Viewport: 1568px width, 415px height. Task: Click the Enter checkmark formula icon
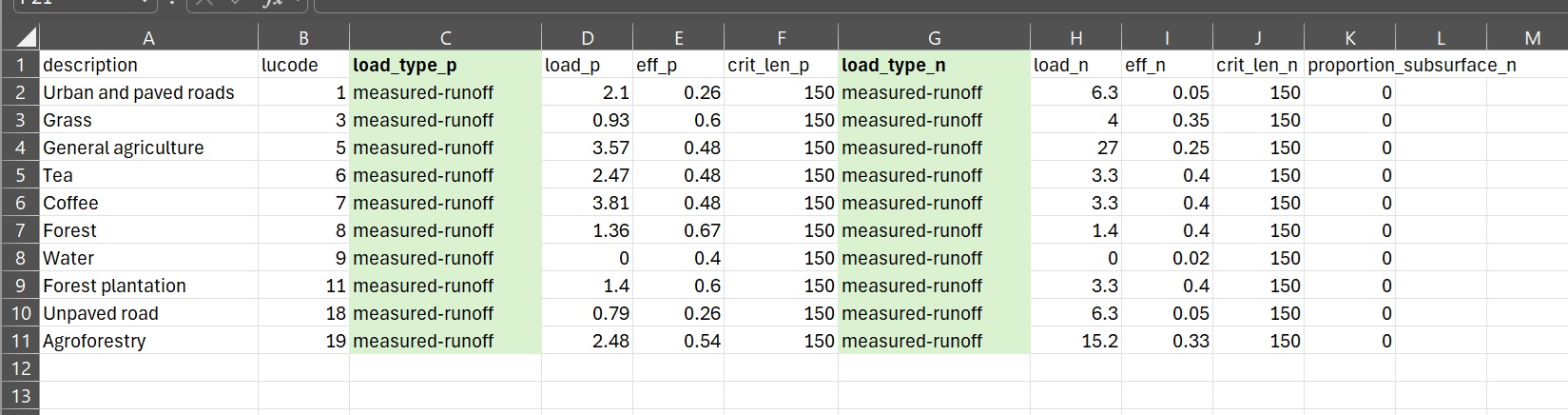[237, 4]
